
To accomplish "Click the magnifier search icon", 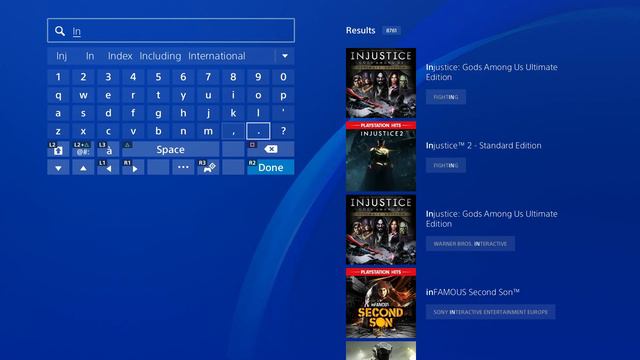I will tap(60, 31).
